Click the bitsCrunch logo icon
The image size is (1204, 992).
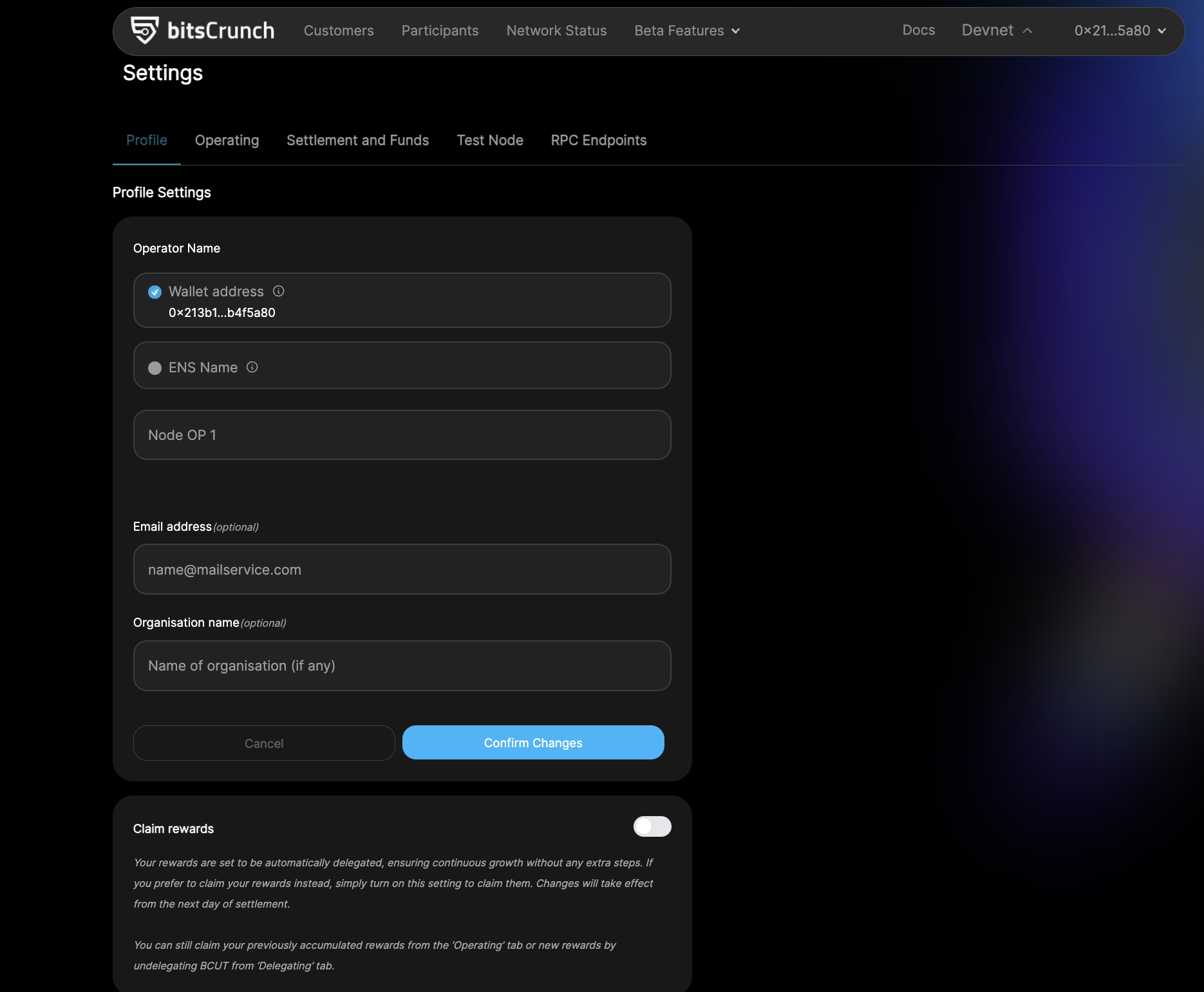click(x=144, y=30)
